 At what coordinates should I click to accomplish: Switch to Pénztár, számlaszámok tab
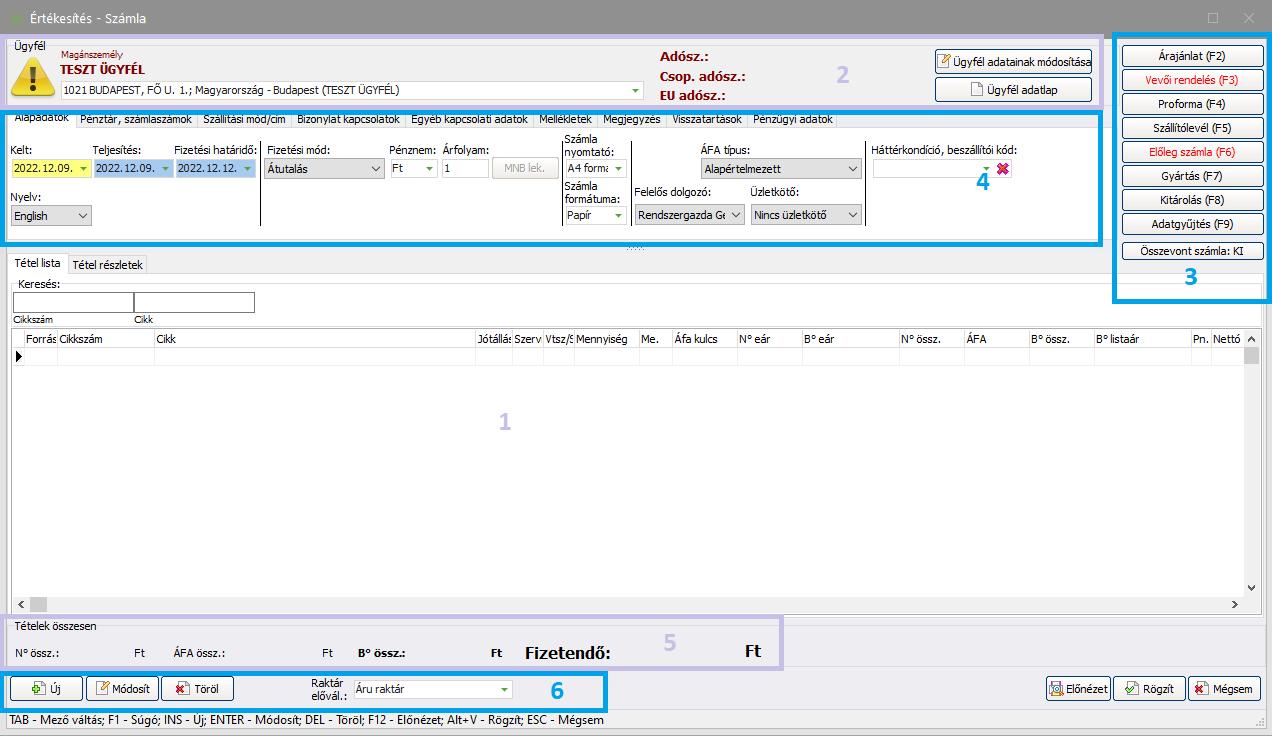[135, 119]
